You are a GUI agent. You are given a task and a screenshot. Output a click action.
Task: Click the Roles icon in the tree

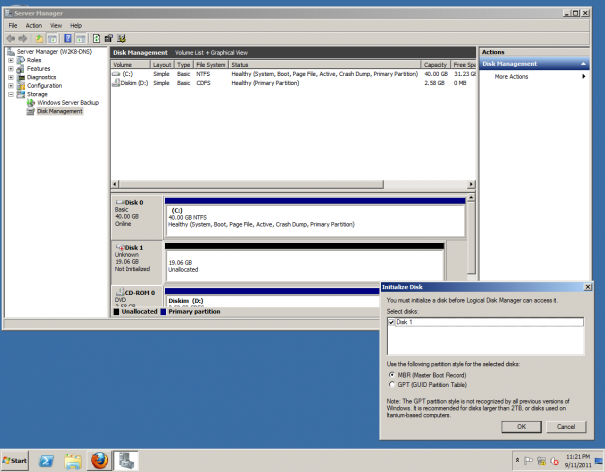(x=21, y=60)
